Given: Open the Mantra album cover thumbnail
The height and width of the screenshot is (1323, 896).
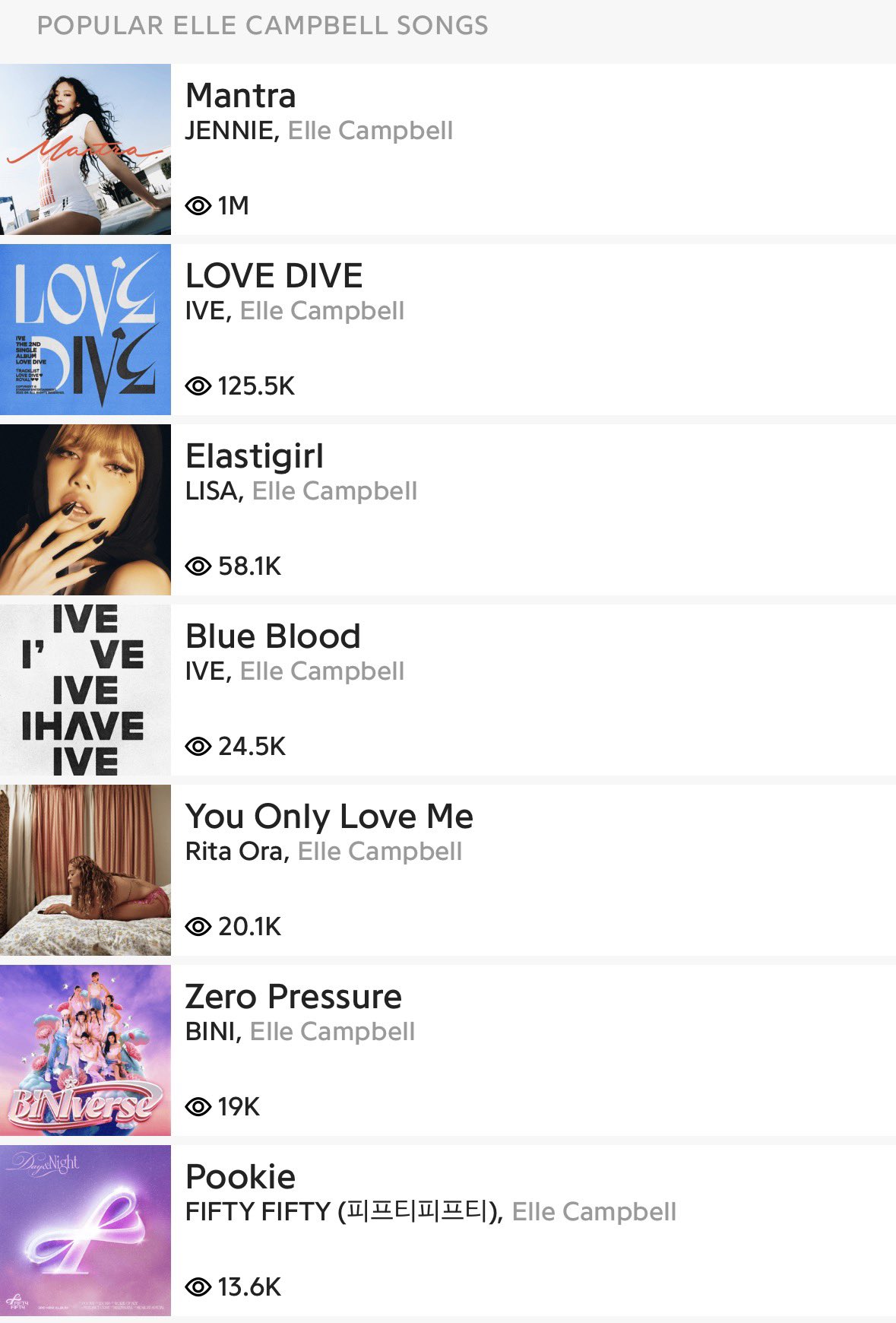Looking at the screenshot, I should coord(85,149).
